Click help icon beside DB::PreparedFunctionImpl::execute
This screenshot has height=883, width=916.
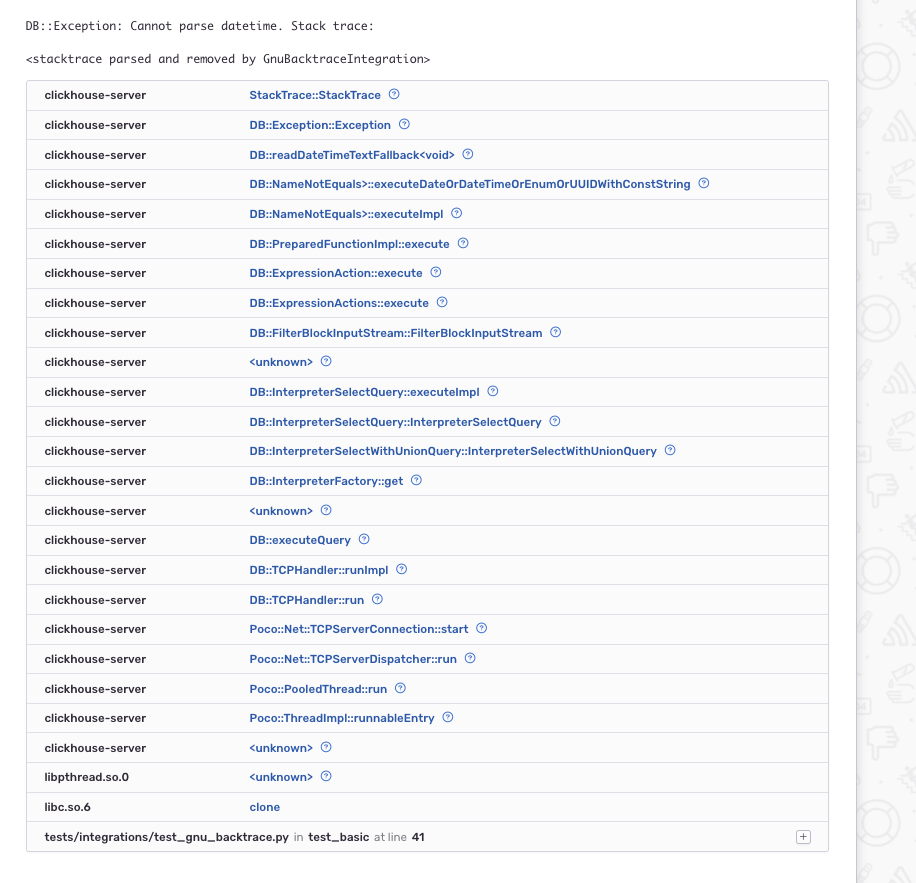click(x=463, y=243)
